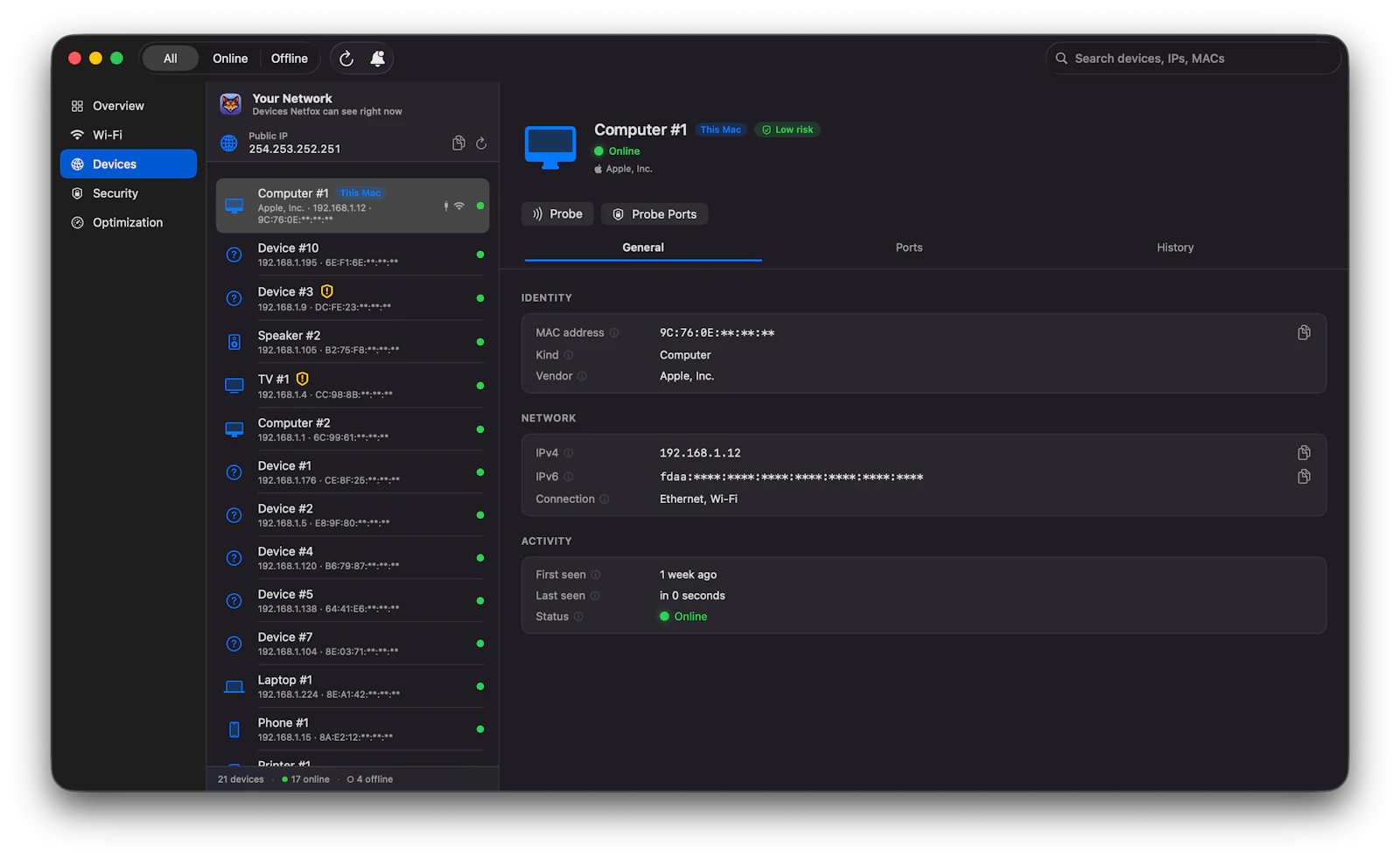The height and width of the screenshot is (859, 1400).
Task: Filter list to Online devices
Action: pos(230,59)
